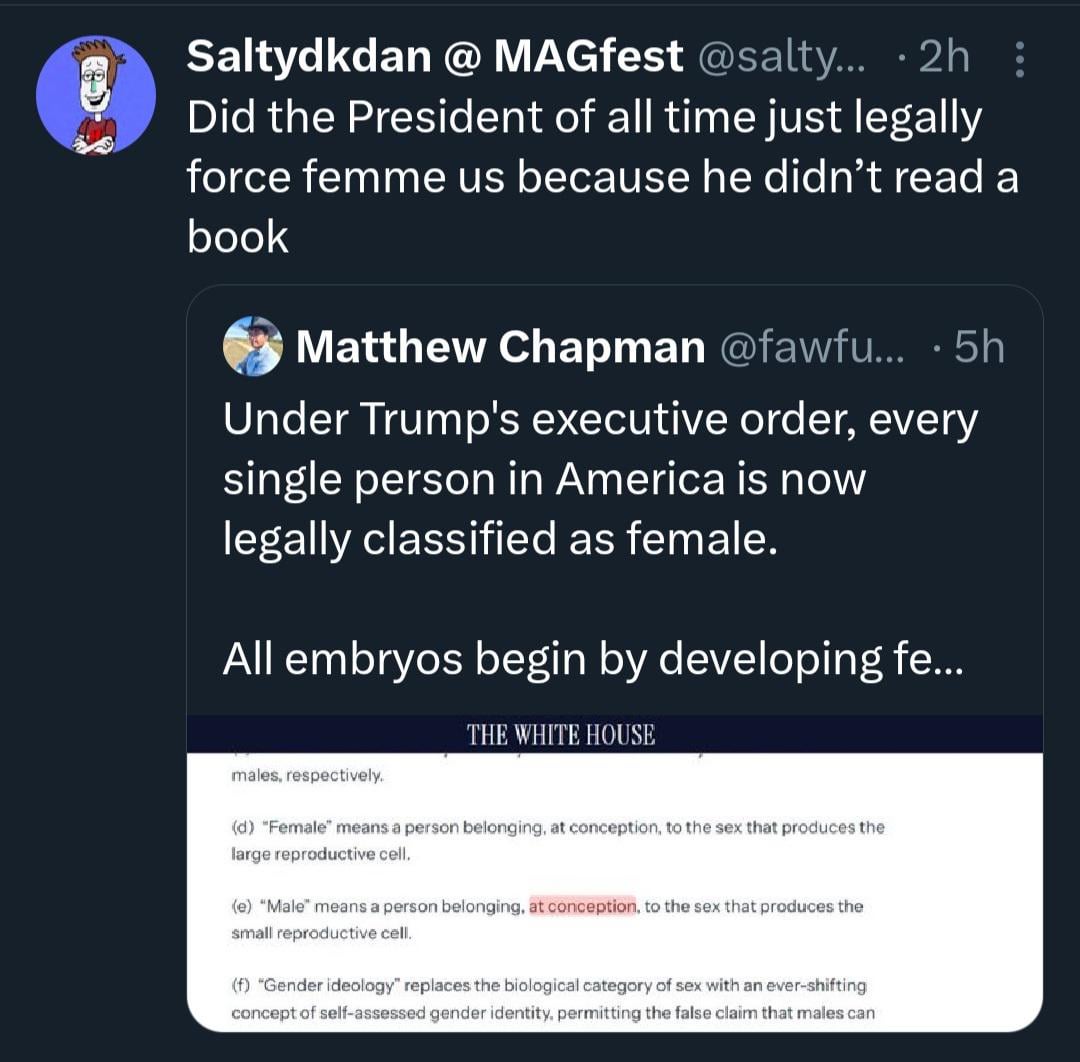The width and height of the screenshot is (1080, 1062).
Task: Open Saltydkdan's cartoon profile avatar
Action: [96, 96]
